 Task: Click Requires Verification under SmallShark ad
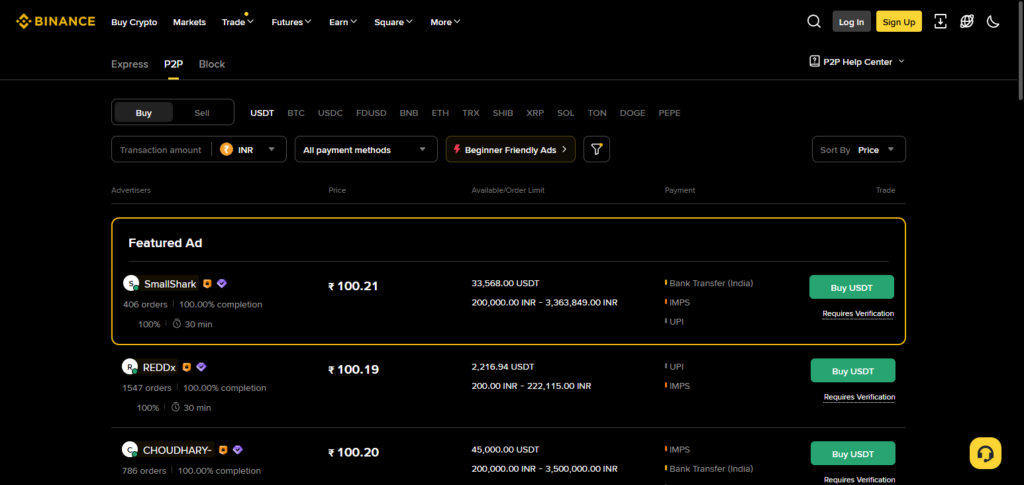click(x=858, y=314)
